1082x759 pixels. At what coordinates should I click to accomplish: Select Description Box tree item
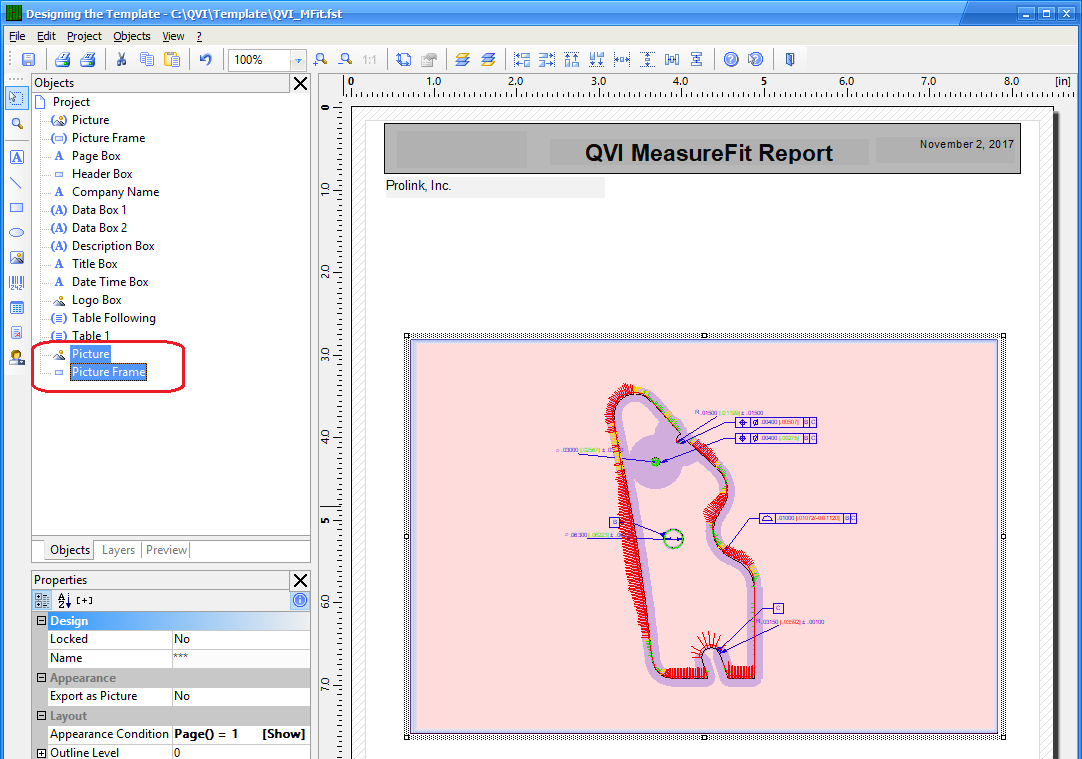point(113,246)
